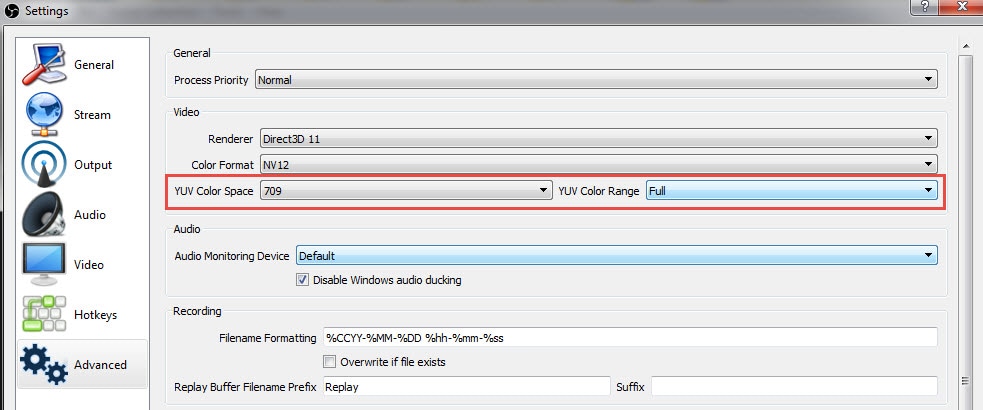Image resolution: width=983 pixels, height=410 pixels.
Task: Select the Advanced gears icon
Action: 44,365
